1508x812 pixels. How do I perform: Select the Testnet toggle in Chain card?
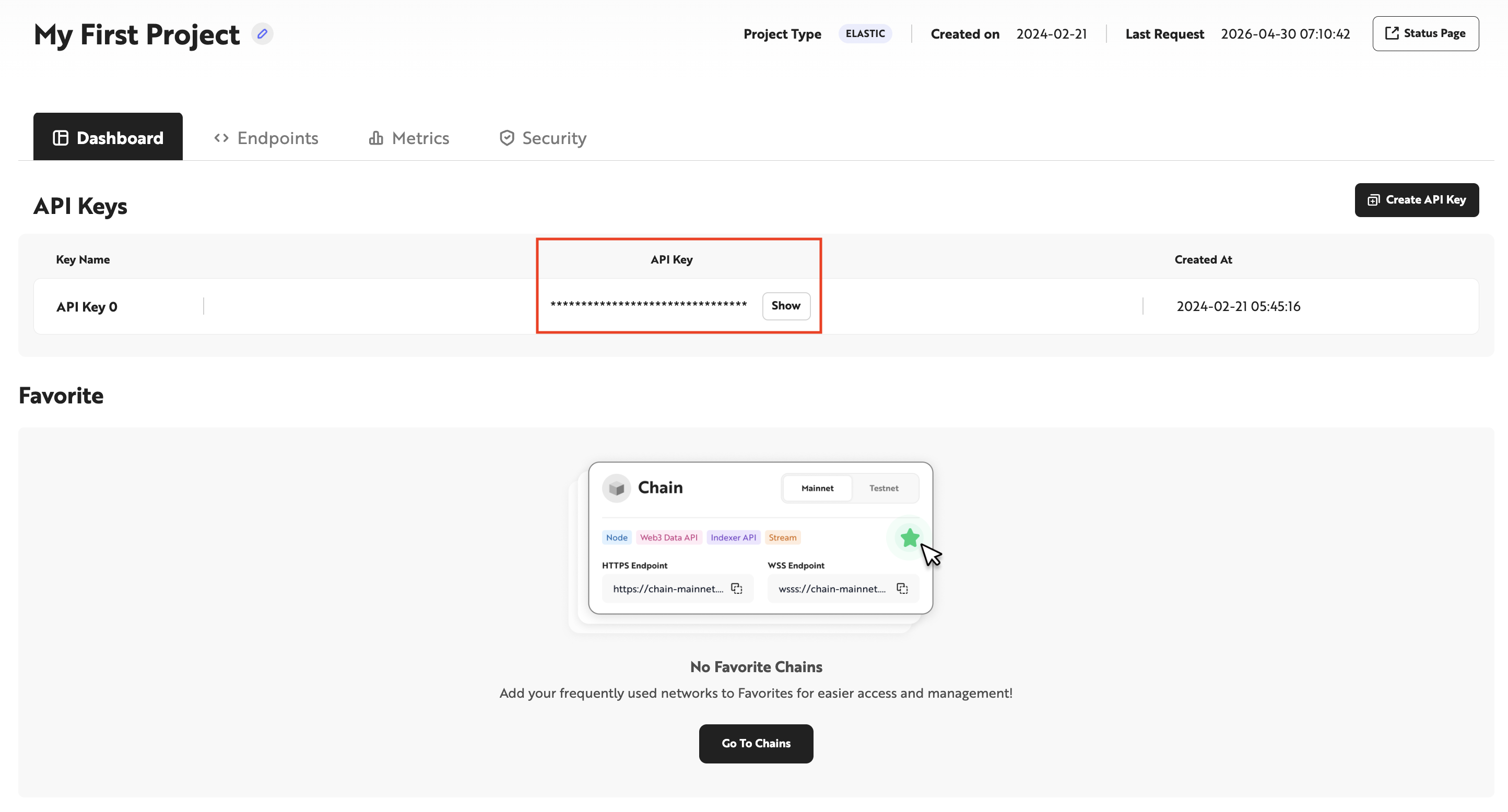point(883,488)
